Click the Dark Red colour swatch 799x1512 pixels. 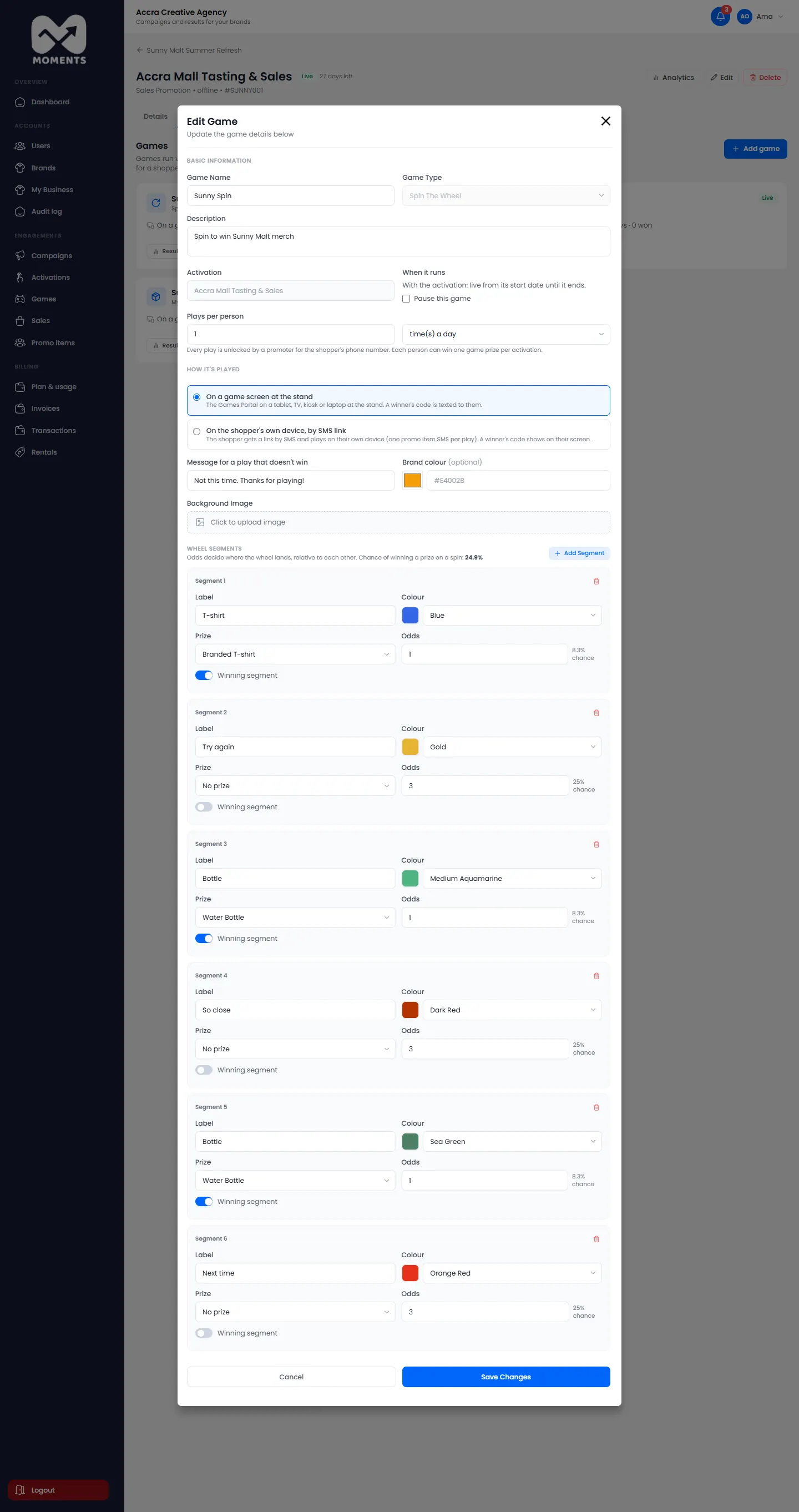(410, 1010)
